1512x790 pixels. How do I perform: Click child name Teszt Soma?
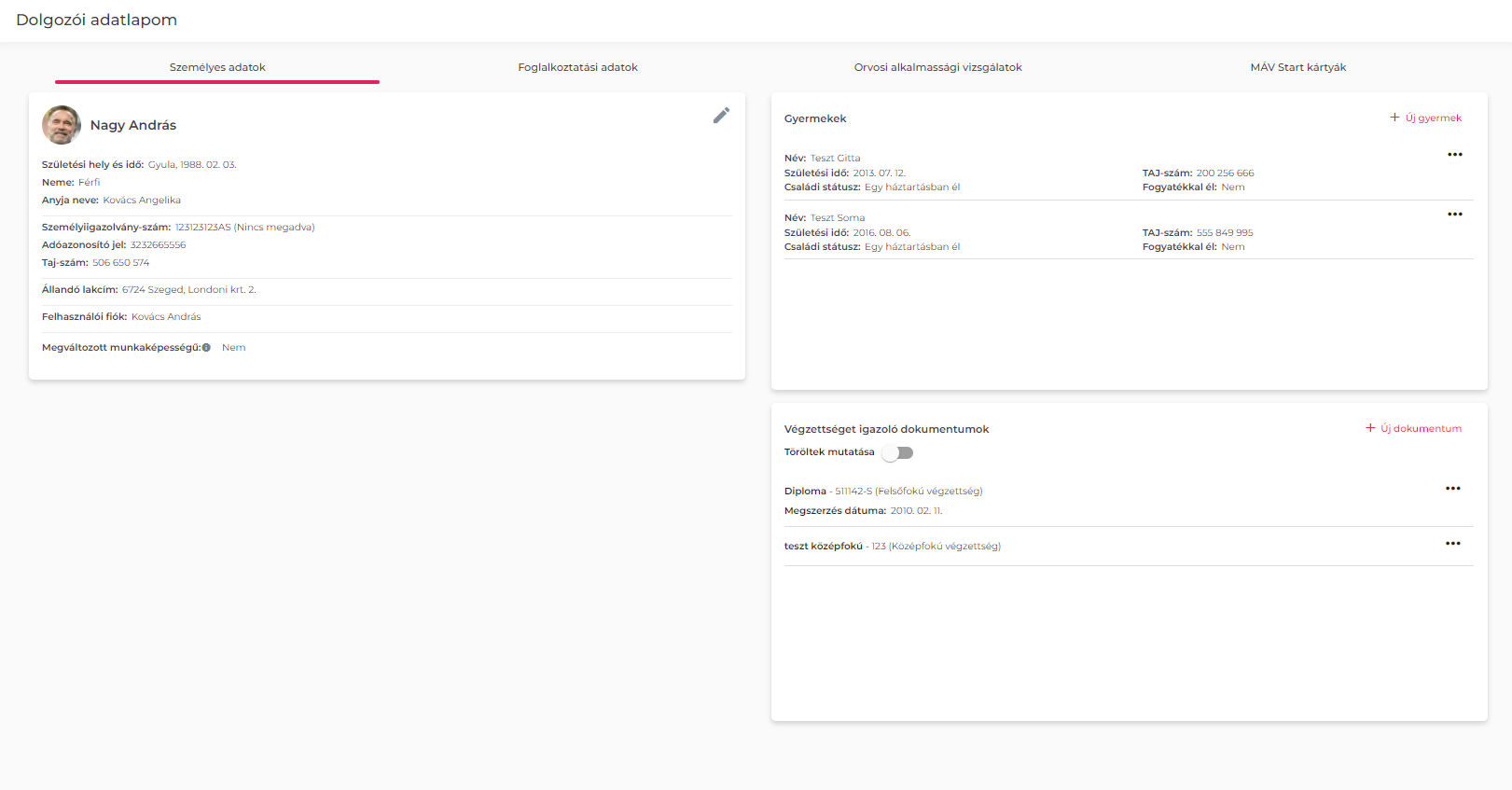838,218
